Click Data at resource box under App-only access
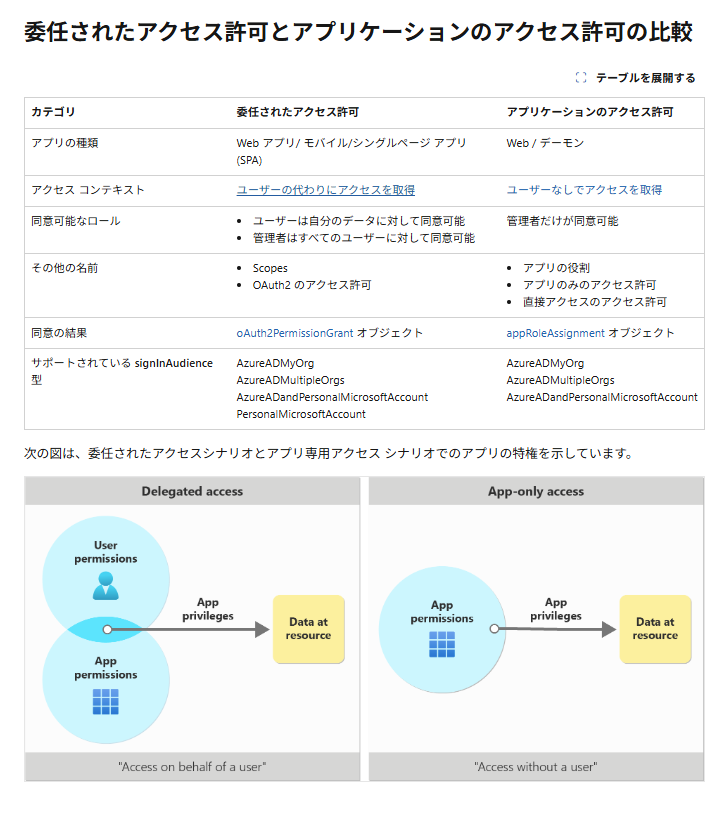 [655, 629]
